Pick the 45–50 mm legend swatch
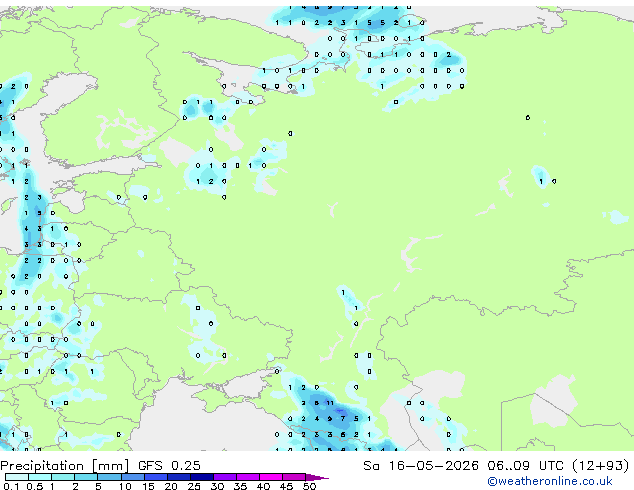634x490 pixels. tap(294, 477)
